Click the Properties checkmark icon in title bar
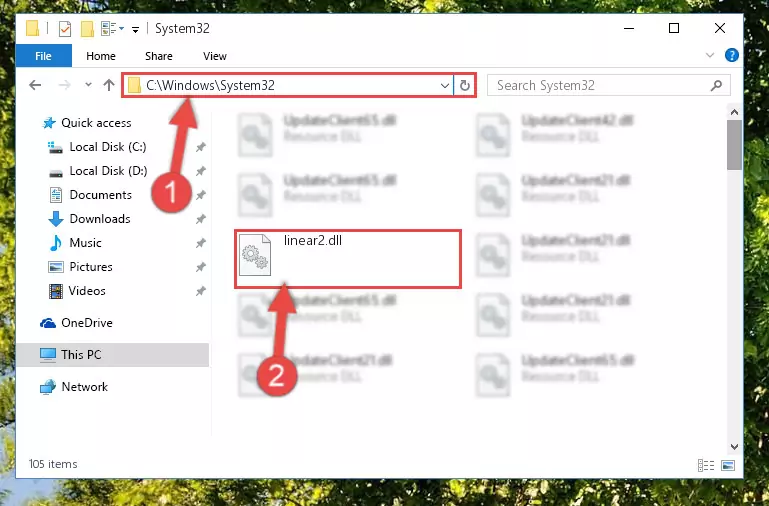 65,29
